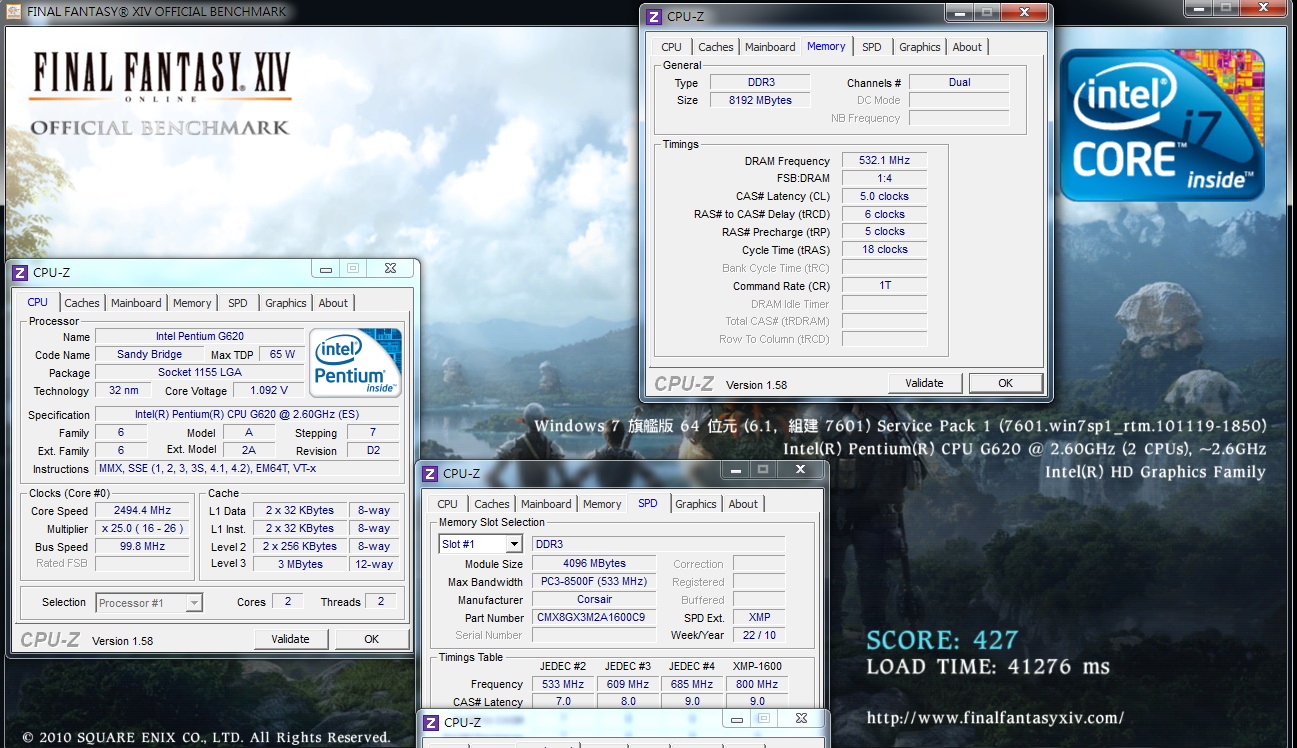The height and width of the screenshot is (748, 1297).
Task: Click the SPD Ext. value XMP
Action: (x=759, y=618)
